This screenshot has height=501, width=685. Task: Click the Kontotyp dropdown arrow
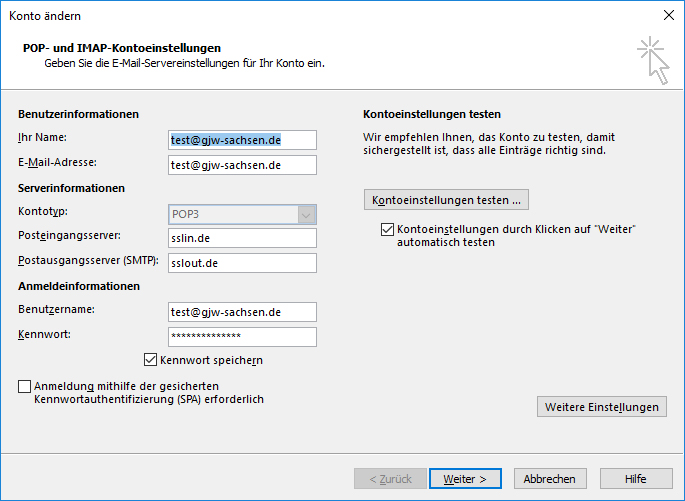coord(306,214)
